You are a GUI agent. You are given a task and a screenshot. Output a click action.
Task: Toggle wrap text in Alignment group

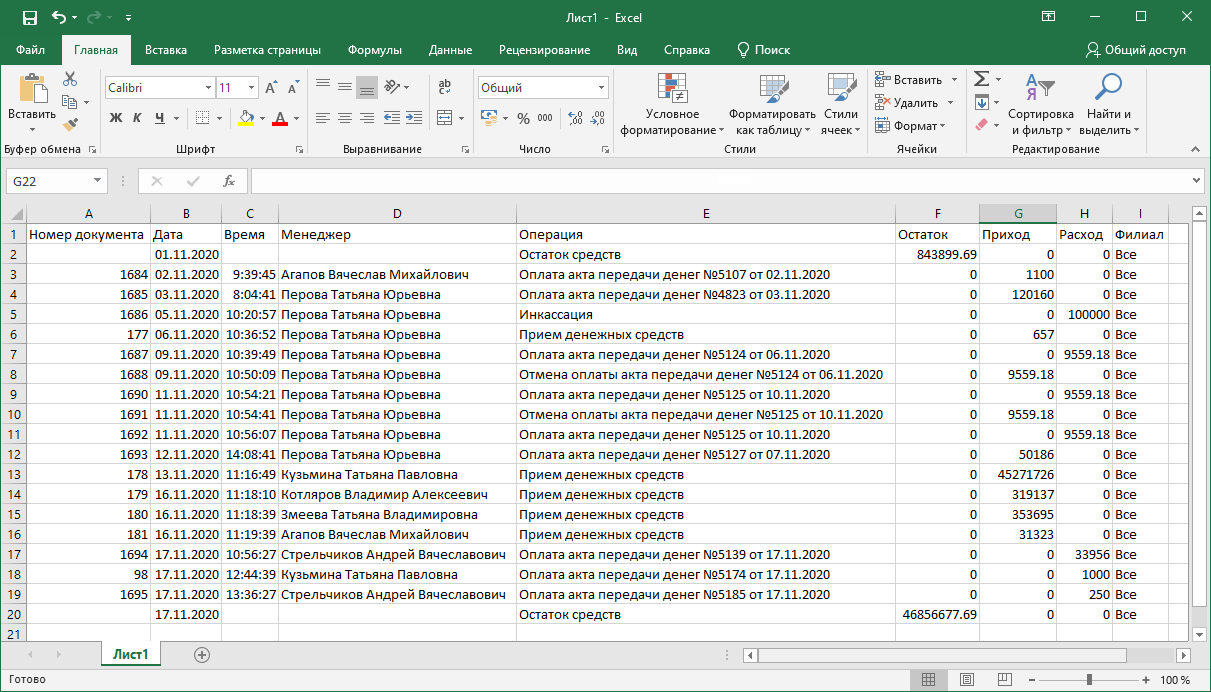tap(445, 87)
